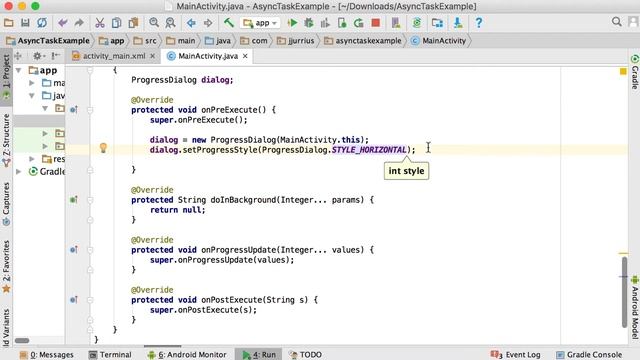Toggle the 2: Favorites tool window
Viewport: 640px width, 360px height.
tap(6, 267)
